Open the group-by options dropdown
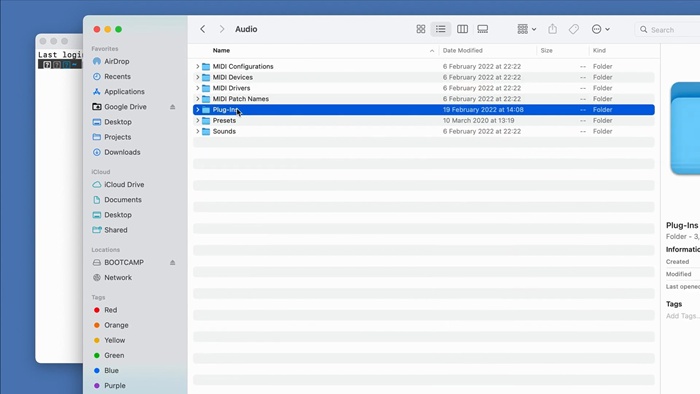 tap(527, 29)
